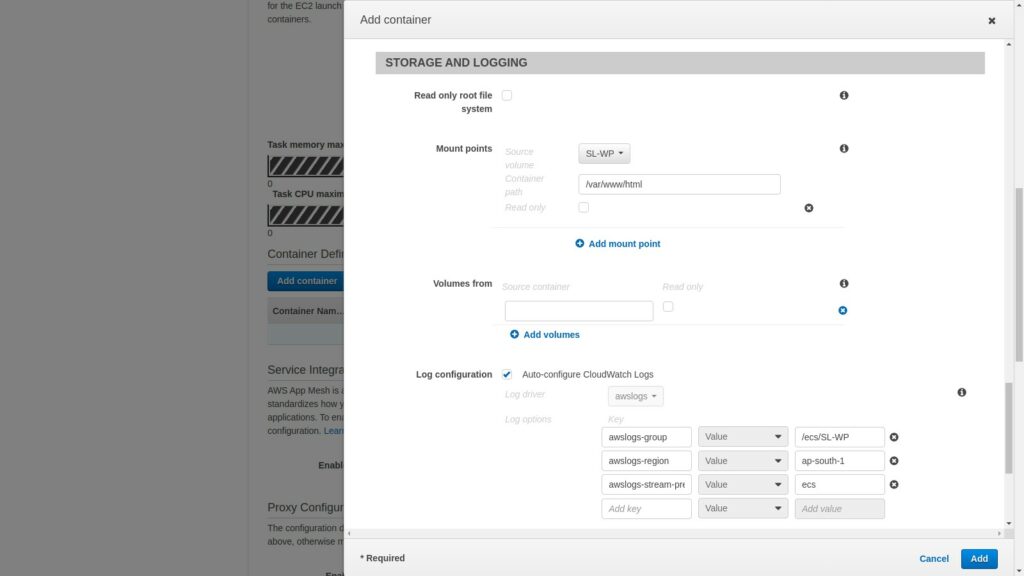This screenshot has height=576, width=1024.
Task: Click the awslogs-group key field
Action: (x=647, y=437)
